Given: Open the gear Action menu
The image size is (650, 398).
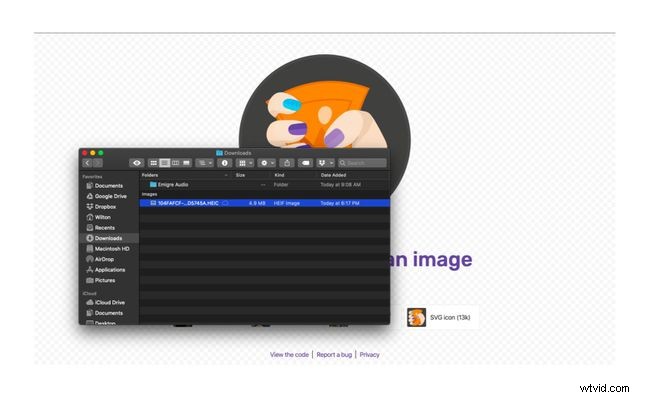Looking at the screenshot, I should [x=267, y=163].
